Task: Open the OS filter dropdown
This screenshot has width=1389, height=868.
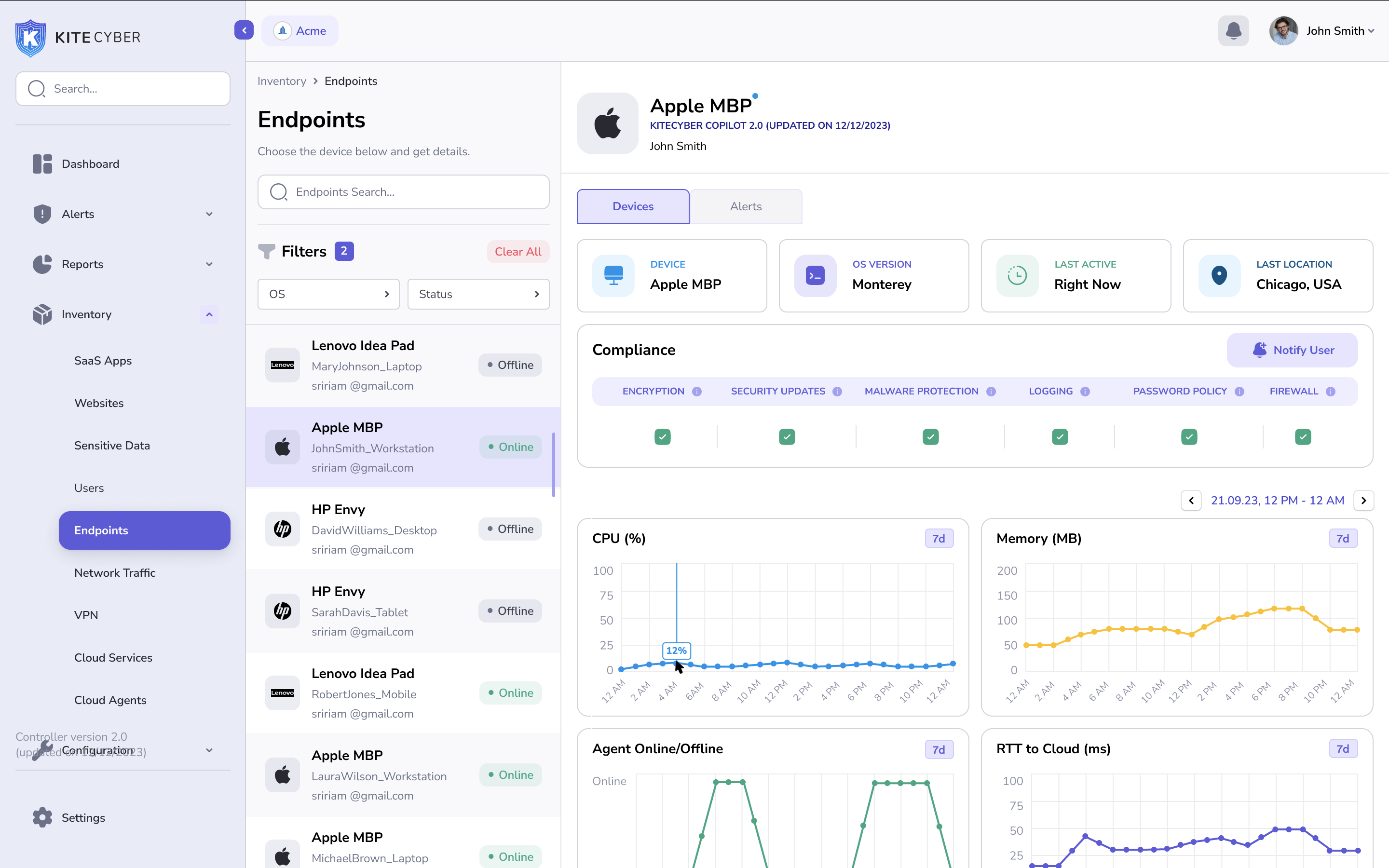Action: (x=328, y=294)
